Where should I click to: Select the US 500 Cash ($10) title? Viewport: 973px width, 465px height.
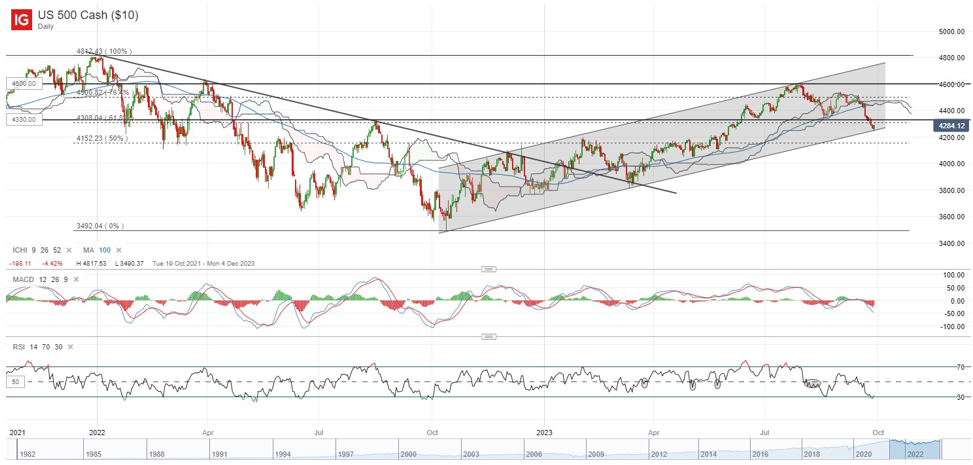(88, 15)
